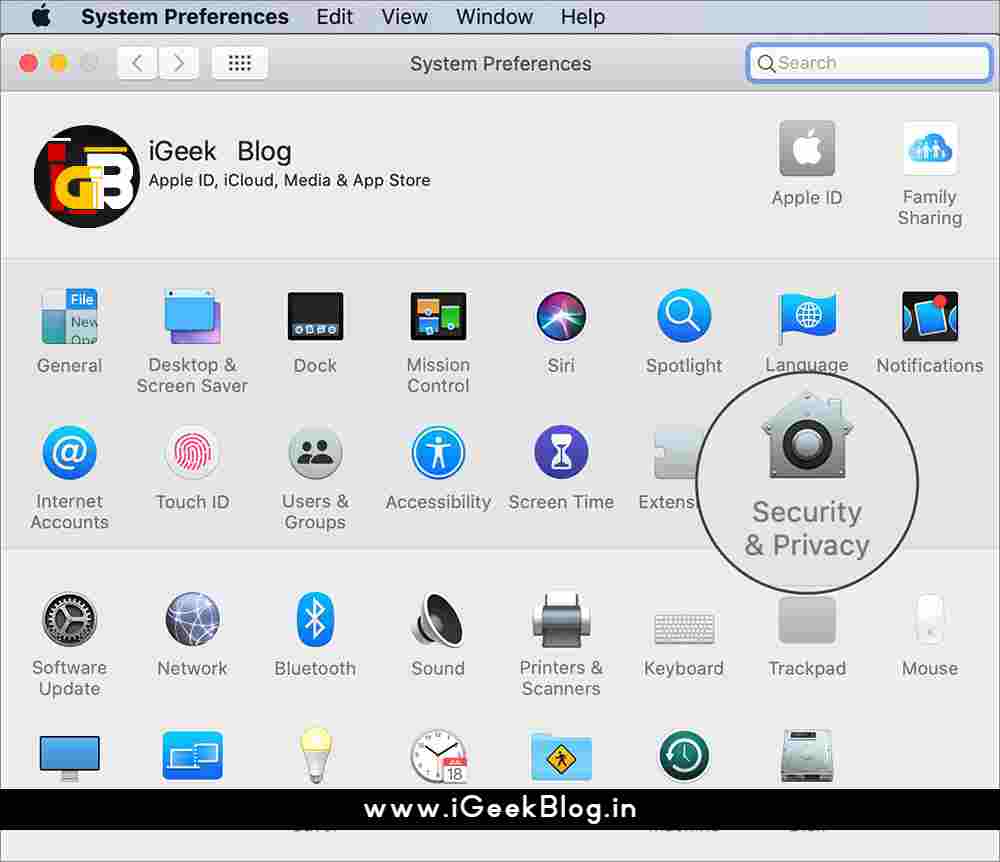Open Security & Privacy preferences
Viewport: 1000px width, 862px height.
pos(807,477)
